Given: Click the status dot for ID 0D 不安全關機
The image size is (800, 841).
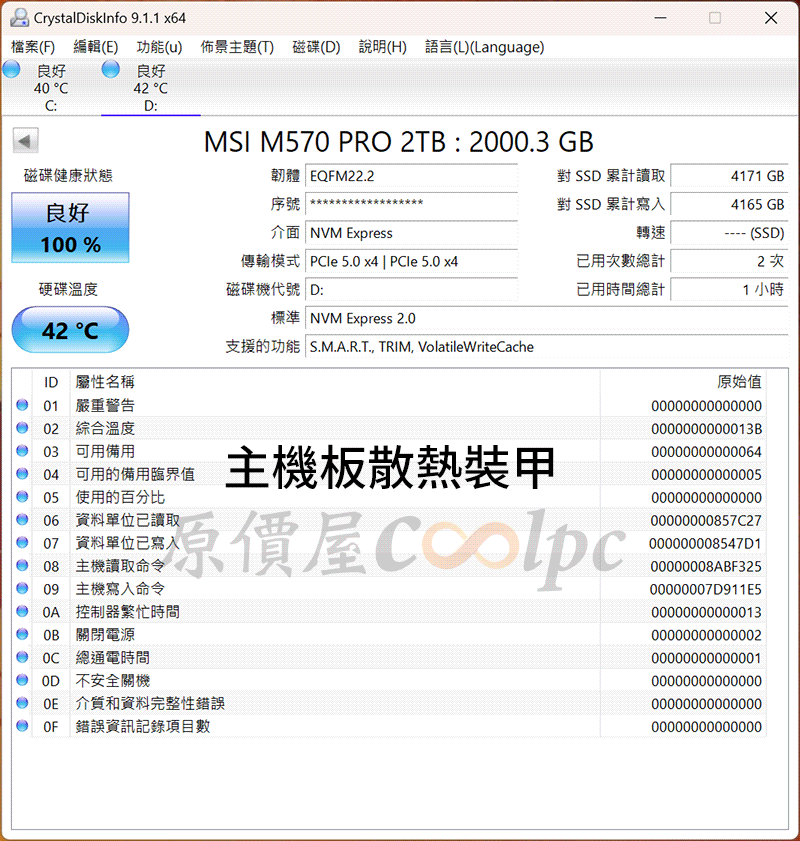Looking at the screenshot, I should [22, 680].
